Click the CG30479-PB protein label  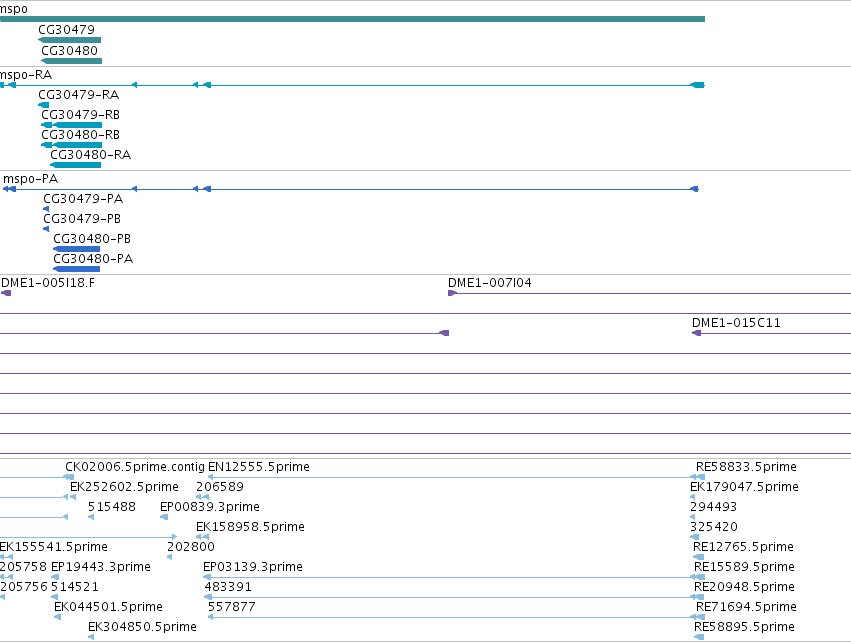coord(82,219)
